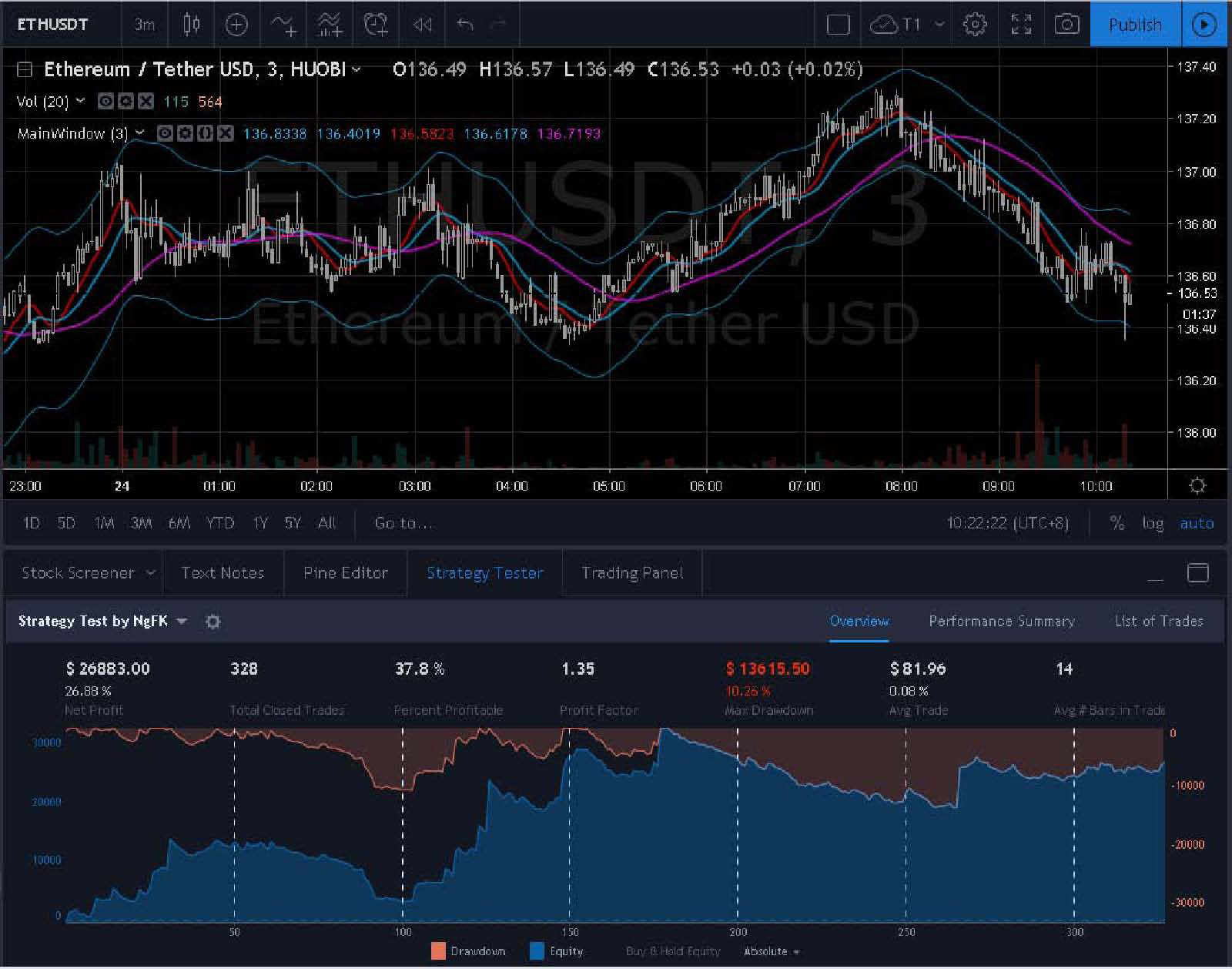Viewport: 1232px width, 969px height.
Task: Expand the MainWindow (3) indicator dropdown
Action: click(x=139, y=133)
